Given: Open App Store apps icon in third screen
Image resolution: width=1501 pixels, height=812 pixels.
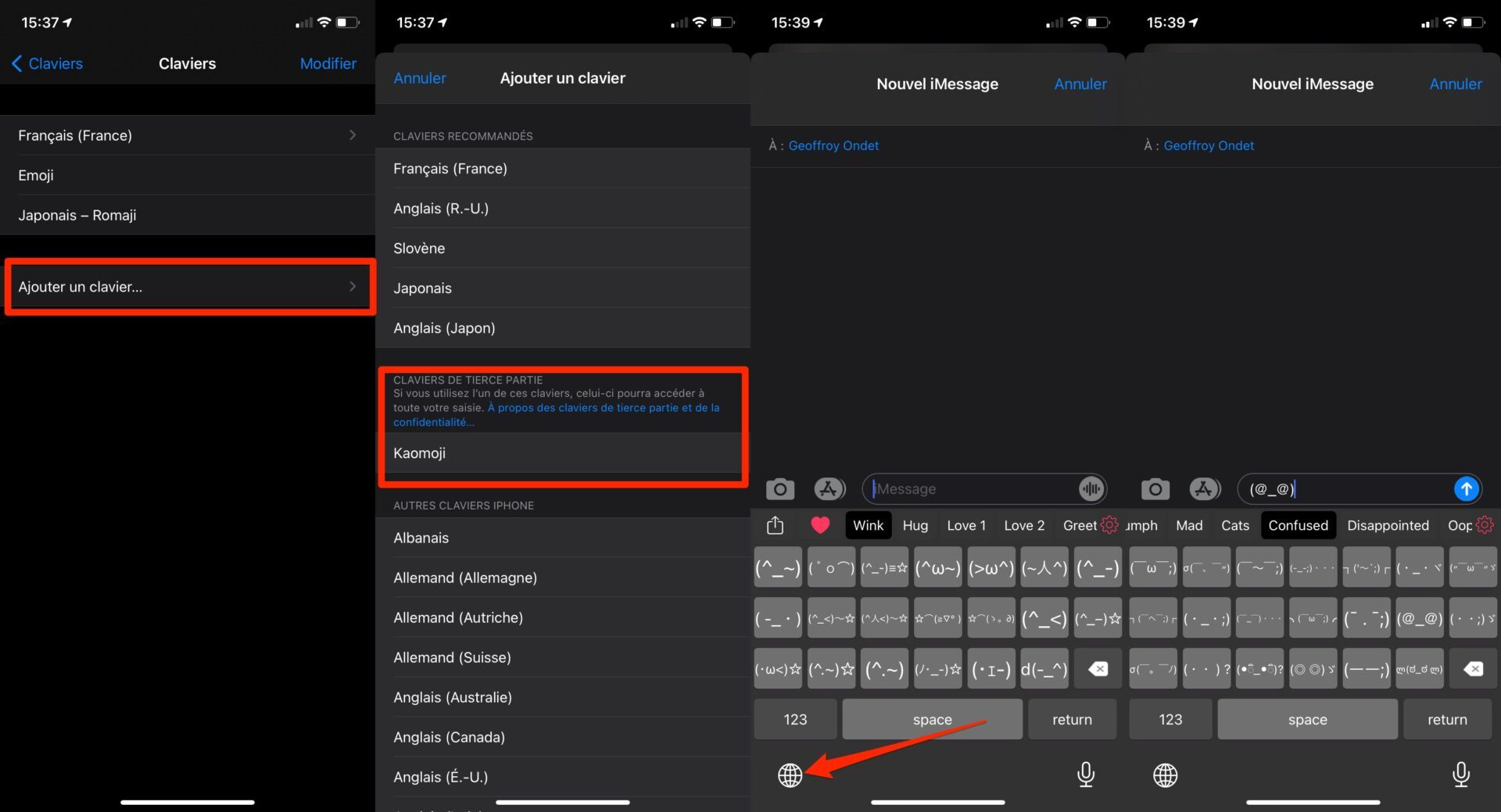Looking at the screenshot, I should (829, 489).
